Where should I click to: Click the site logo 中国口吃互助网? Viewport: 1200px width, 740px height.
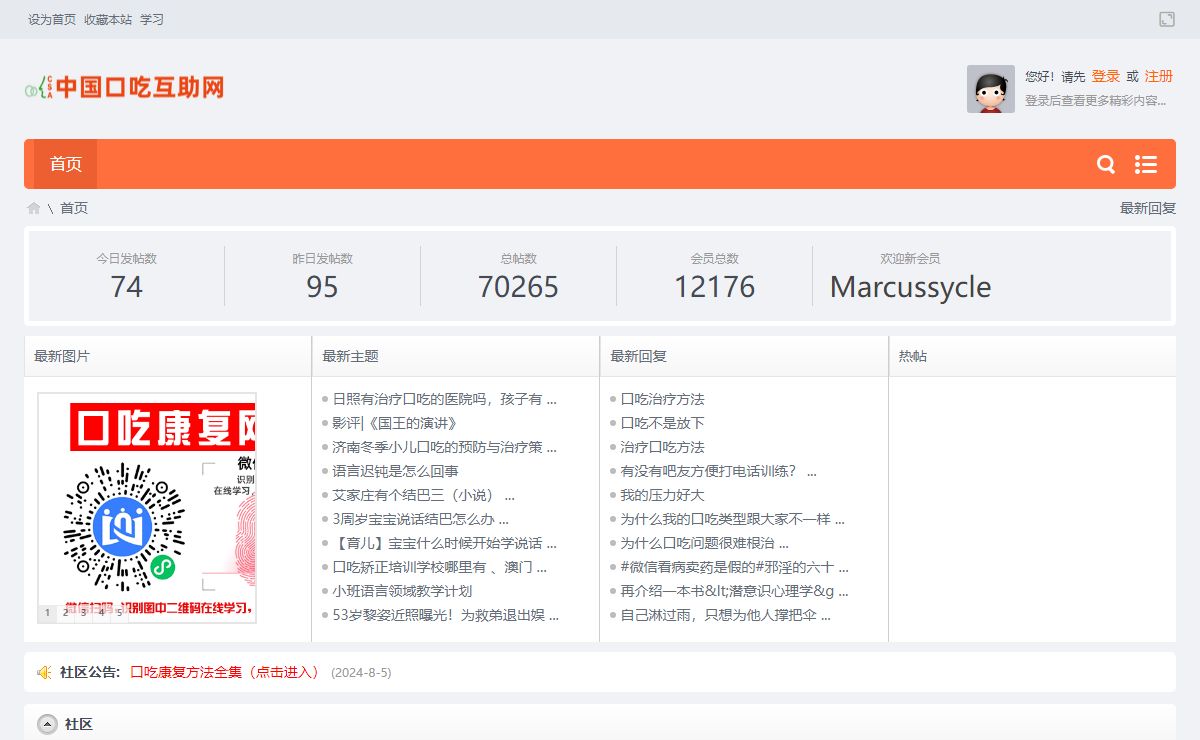click(124, 87)
